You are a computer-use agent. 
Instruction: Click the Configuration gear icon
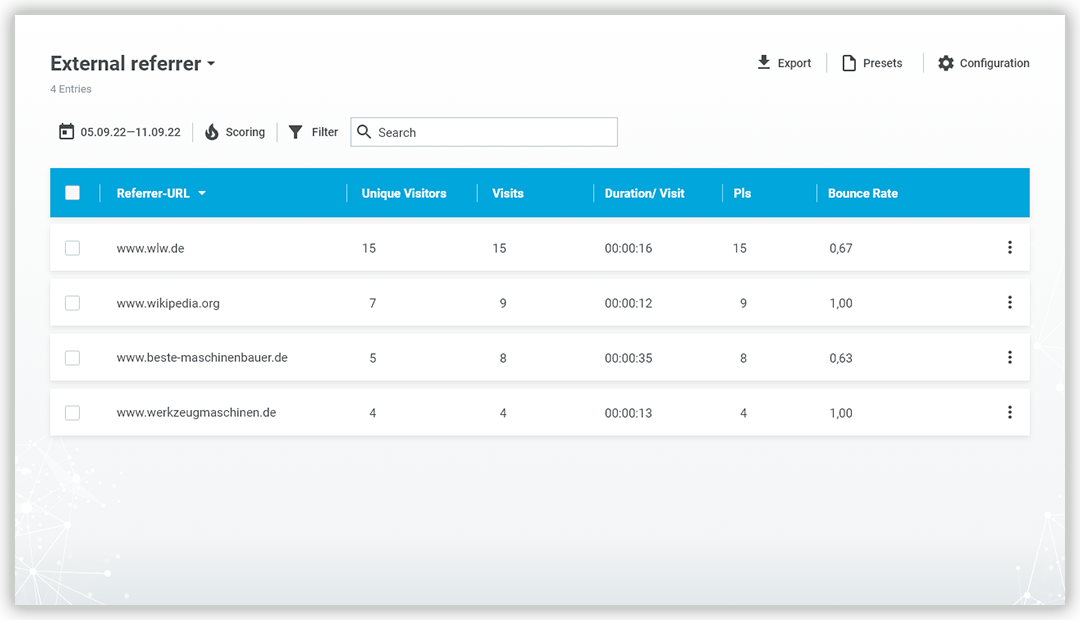click(946, 63)
